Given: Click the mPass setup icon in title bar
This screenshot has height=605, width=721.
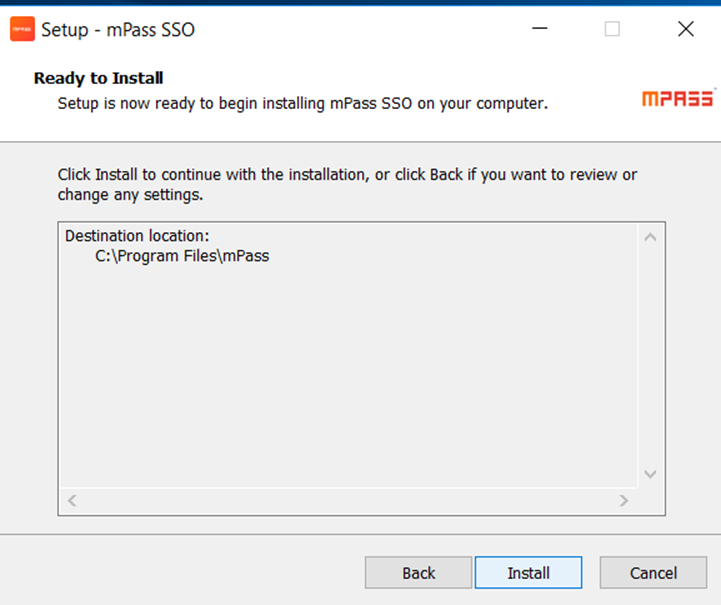Looking at the screenshot, I should [x=22, y=29].
